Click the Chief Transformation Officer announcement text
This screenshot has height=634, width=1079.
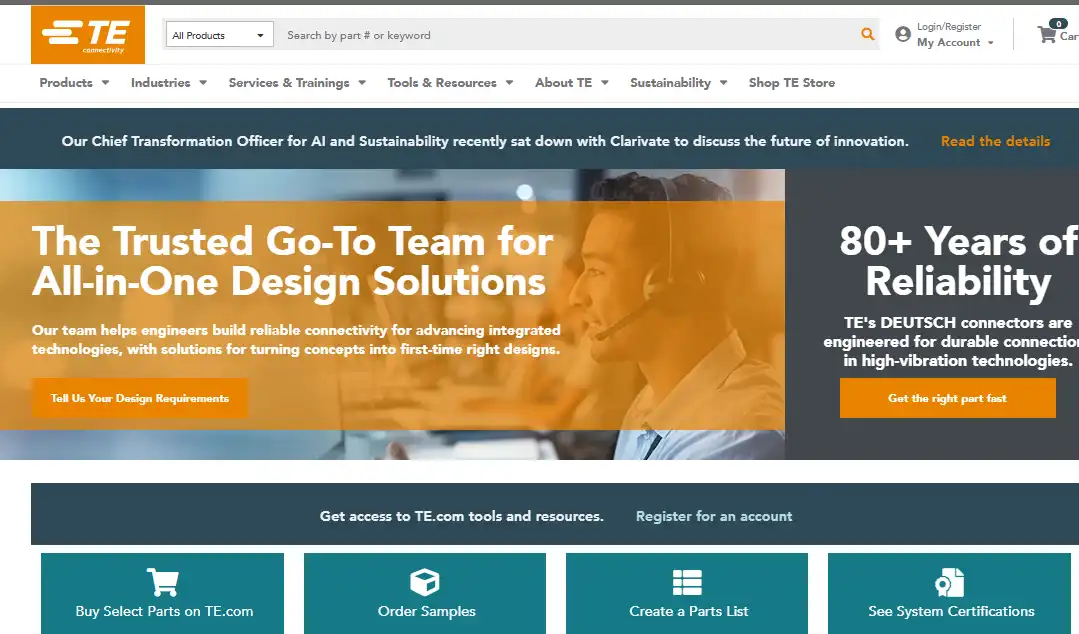(x=485, y=141)
